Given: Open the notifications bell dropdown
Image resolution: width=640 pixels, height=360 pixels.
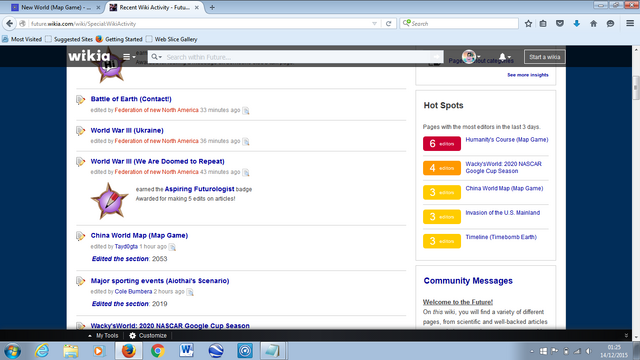Looking at the screenshot, I should [x=504, y=57].
